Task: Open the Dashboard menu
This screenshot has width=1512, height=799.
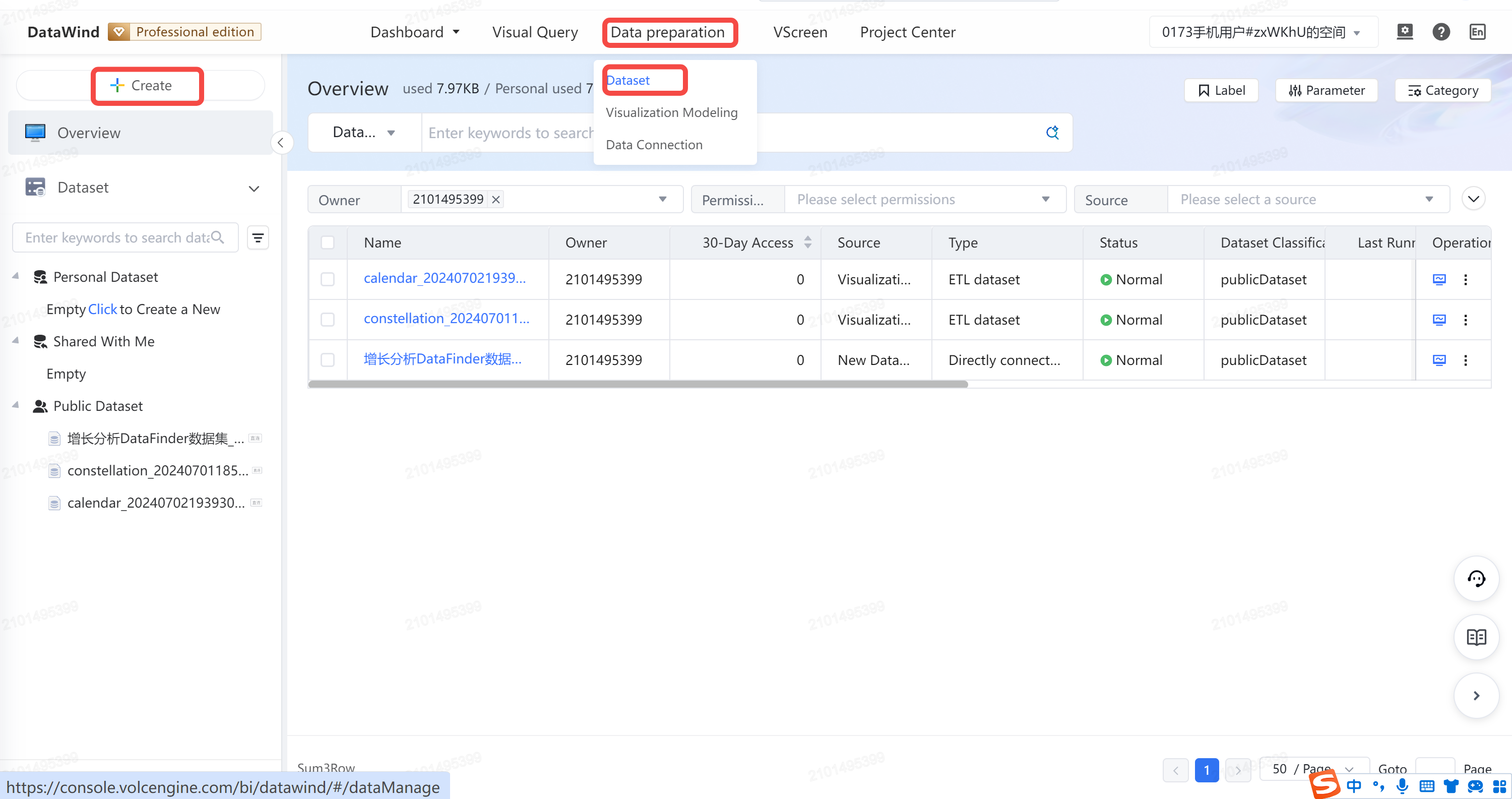Action: tap(415, 32)
